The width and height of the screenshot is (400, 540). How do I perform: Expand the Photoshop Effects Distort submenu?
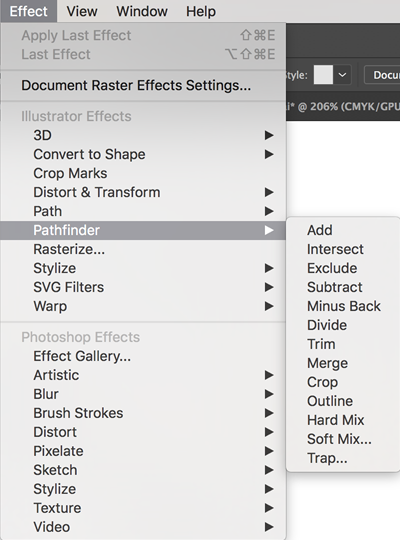tap(143, 432)
